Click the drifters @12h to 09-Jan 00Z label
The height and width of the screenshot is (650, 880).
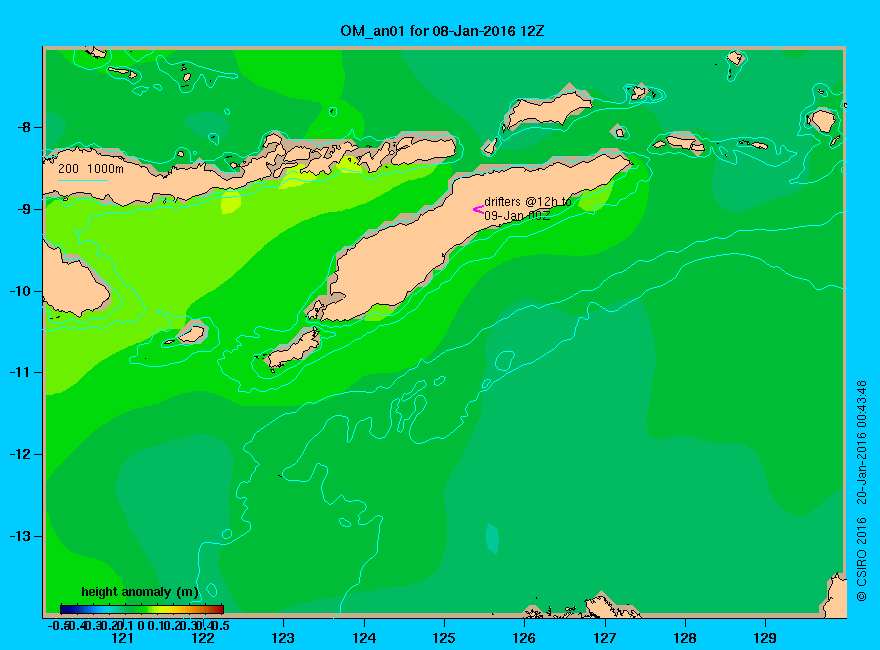pyautogui.click(x=528, y=208)
